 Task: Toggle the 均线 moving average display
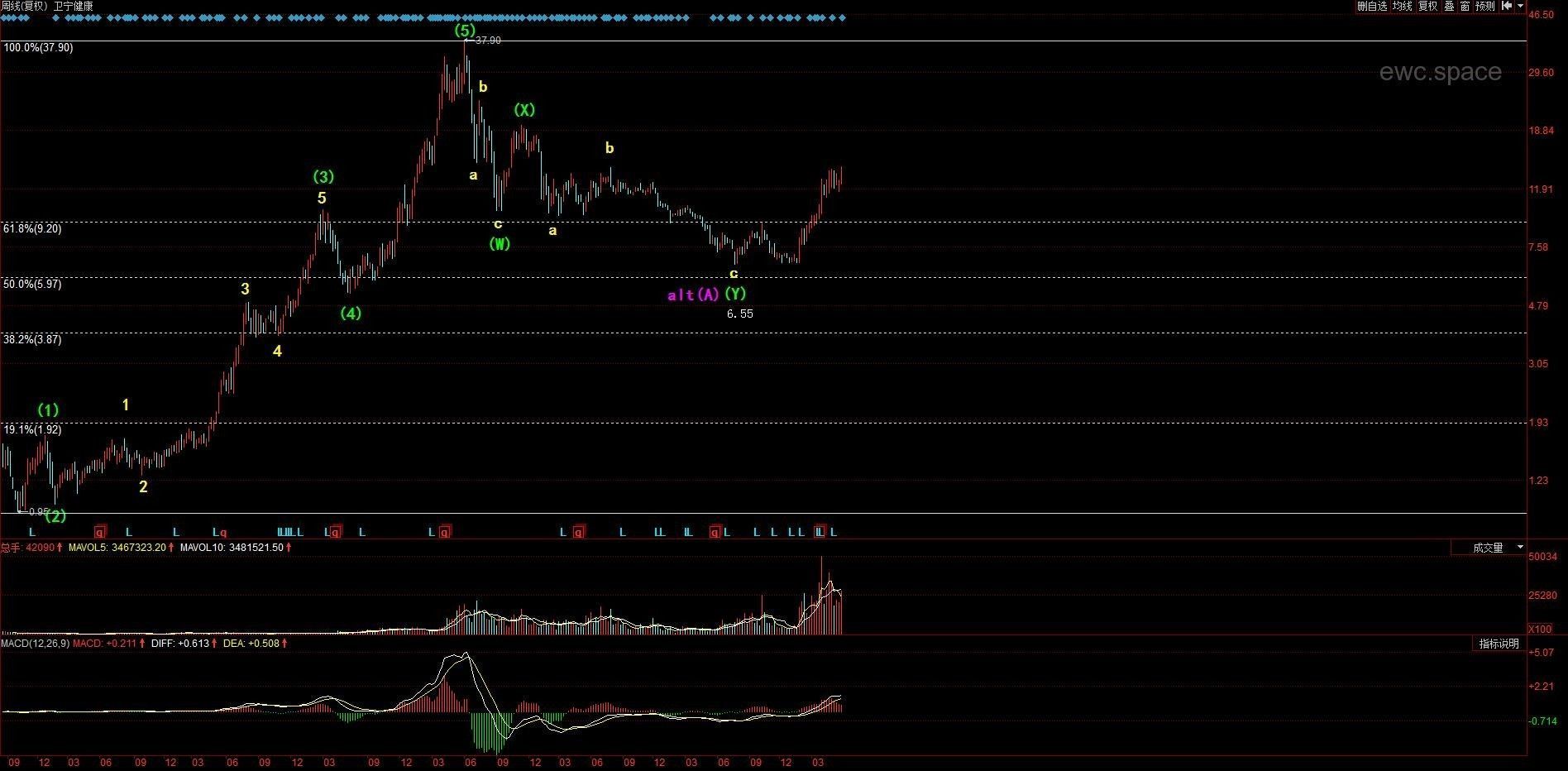pyautogui.click(x=1403, y=6)
